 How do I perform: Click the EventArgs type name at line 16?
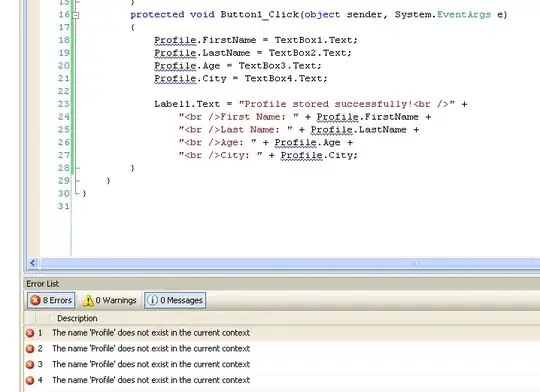(x=464, y=15)
